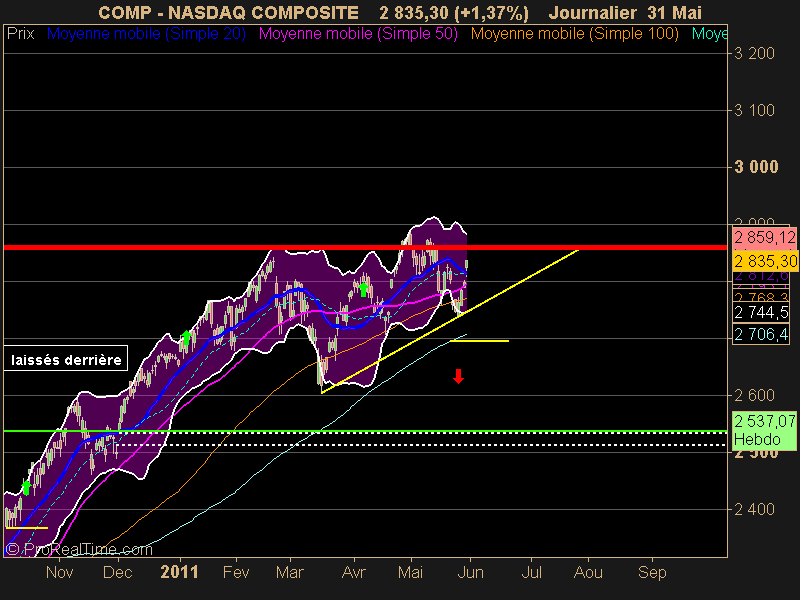Click the 'laissés derrière' annotation box
This screenshot has width=800, height=600.
pyautogui.click(x=66, y=359)
